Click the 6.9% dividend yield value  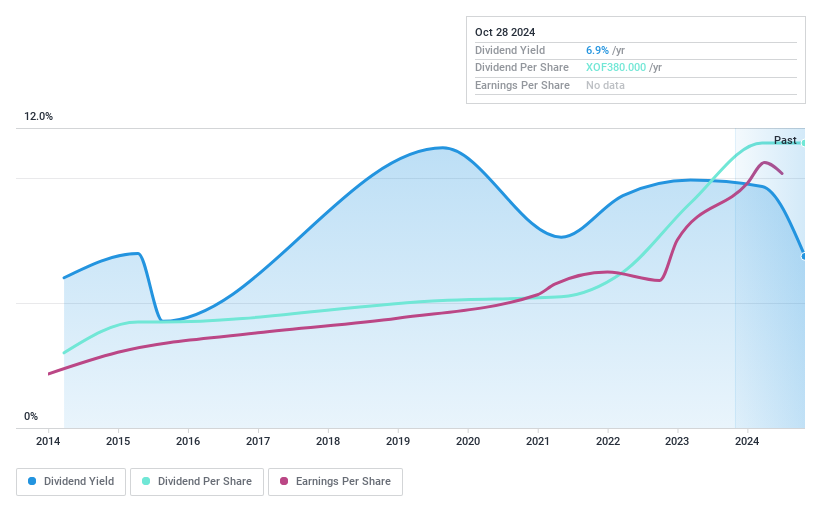point(597,50)
